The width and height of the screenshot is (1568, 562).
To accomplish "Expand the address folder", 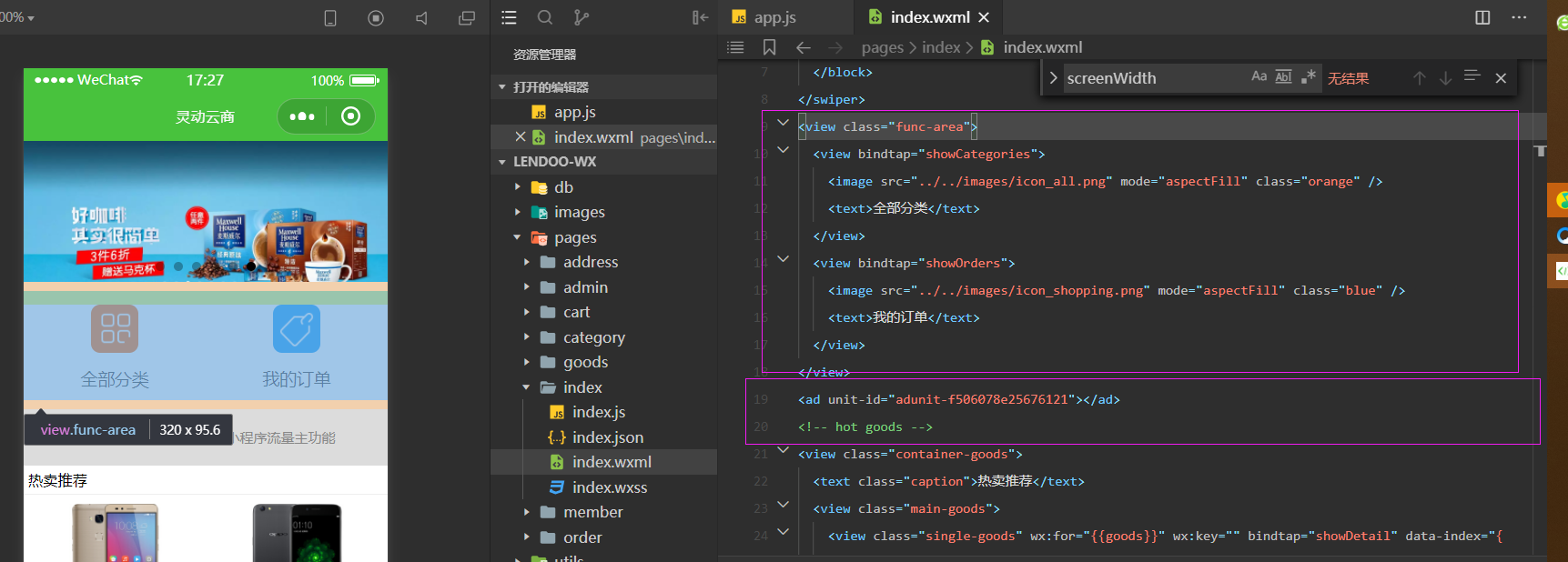I will 527,262.
